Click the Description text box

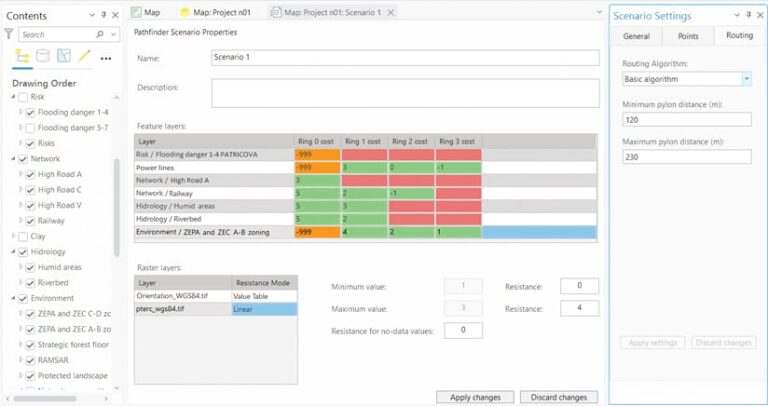(405, 93)
